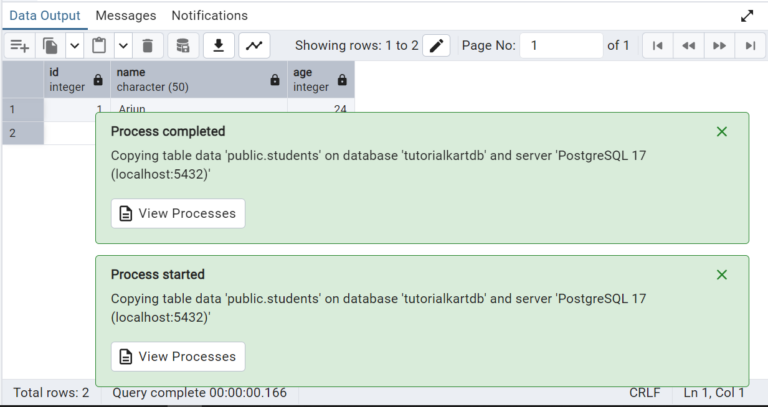Go to the last page of results

click(x=749, y=46)
